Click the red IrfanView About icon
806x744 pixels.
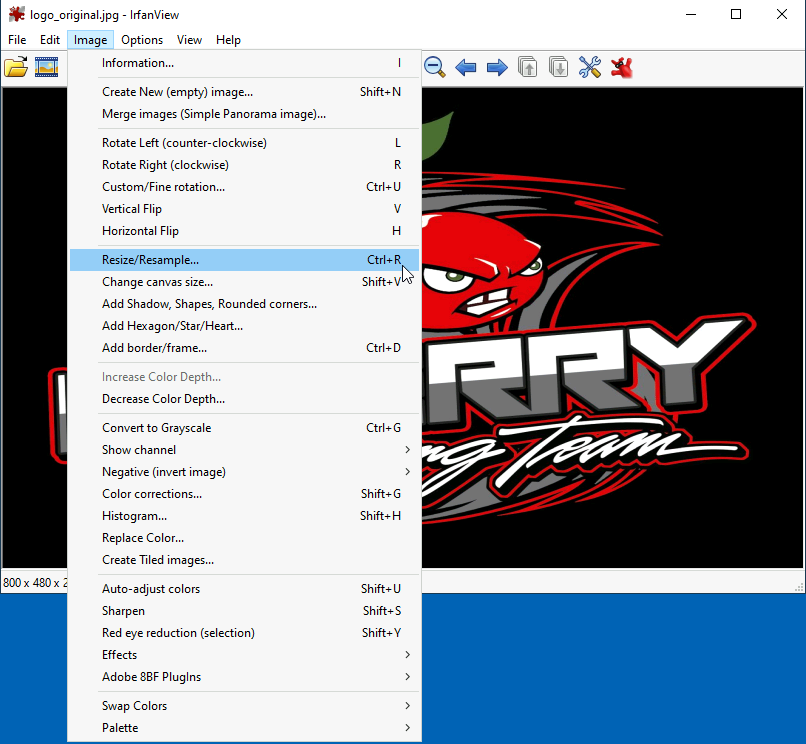coord(621,67)
